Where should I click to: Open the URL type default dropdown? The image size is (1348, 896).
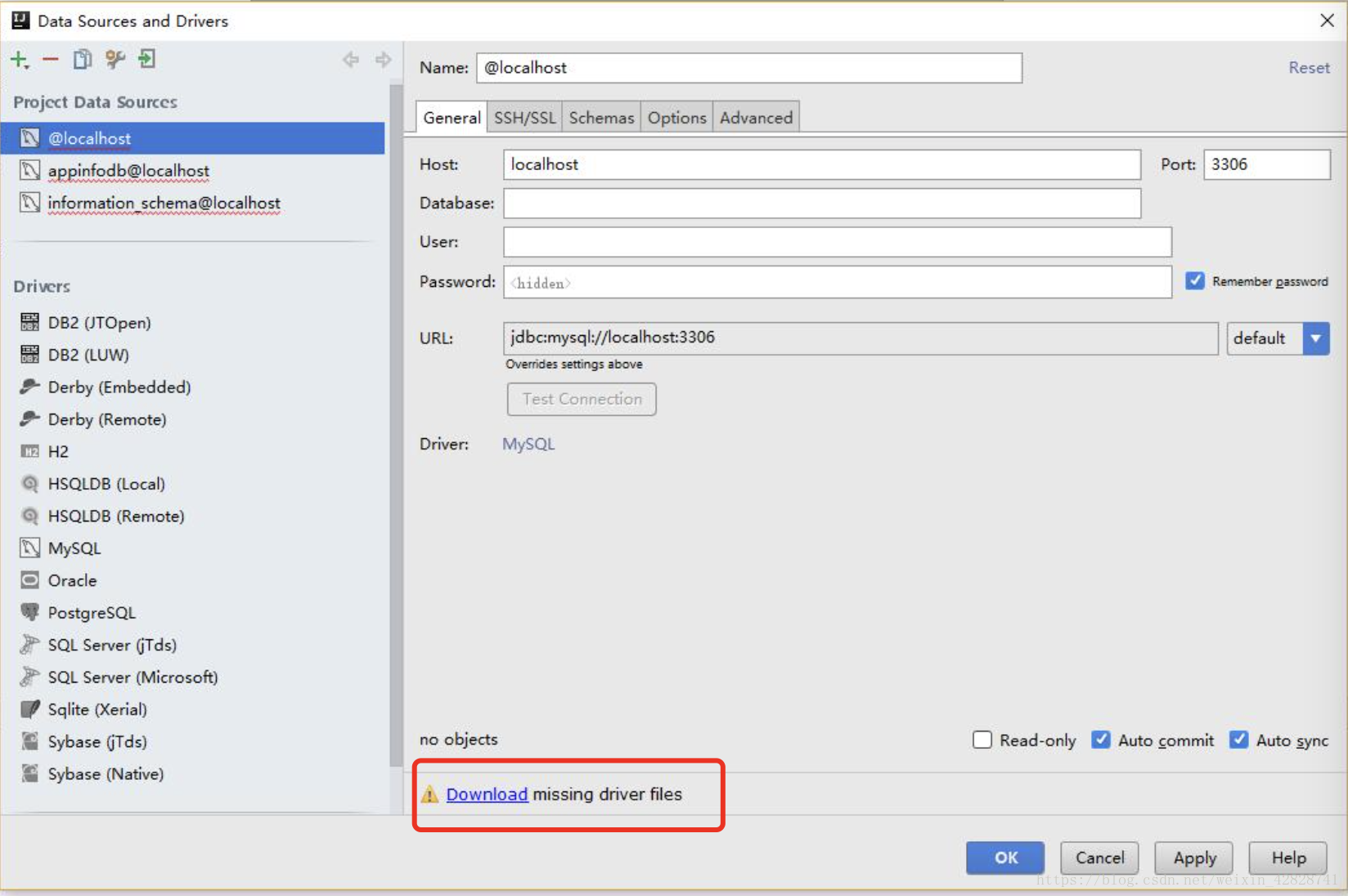tap(1278, 338)
